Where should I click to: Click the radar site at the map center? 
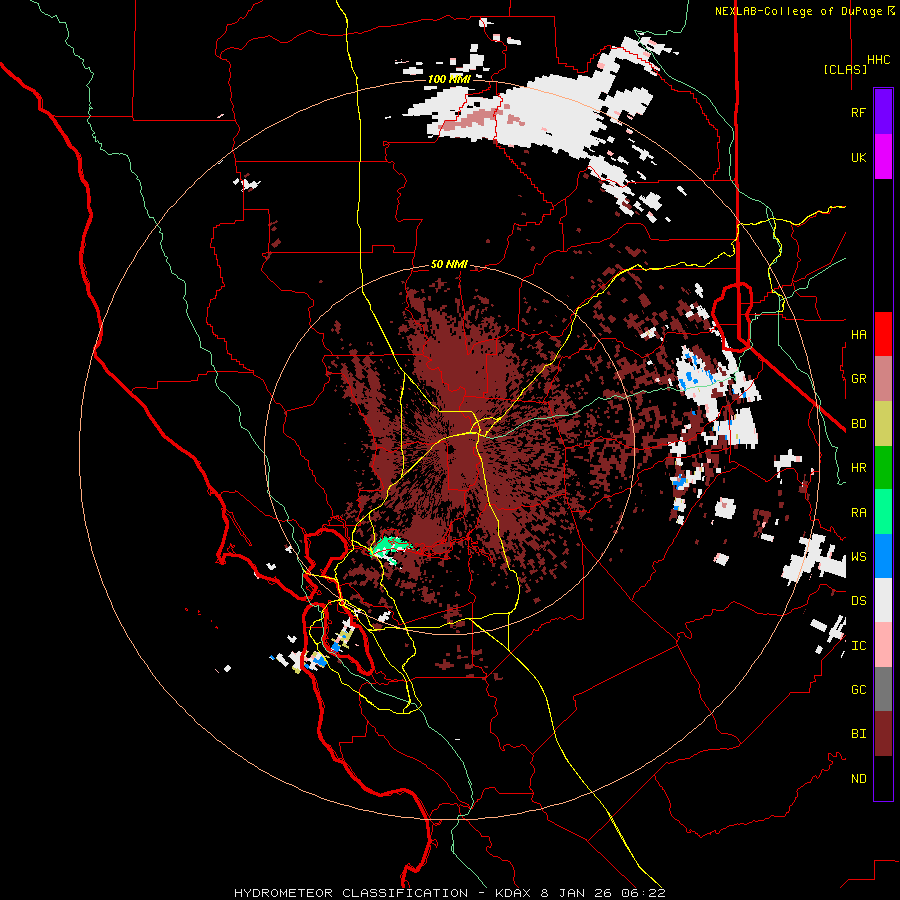449,451
